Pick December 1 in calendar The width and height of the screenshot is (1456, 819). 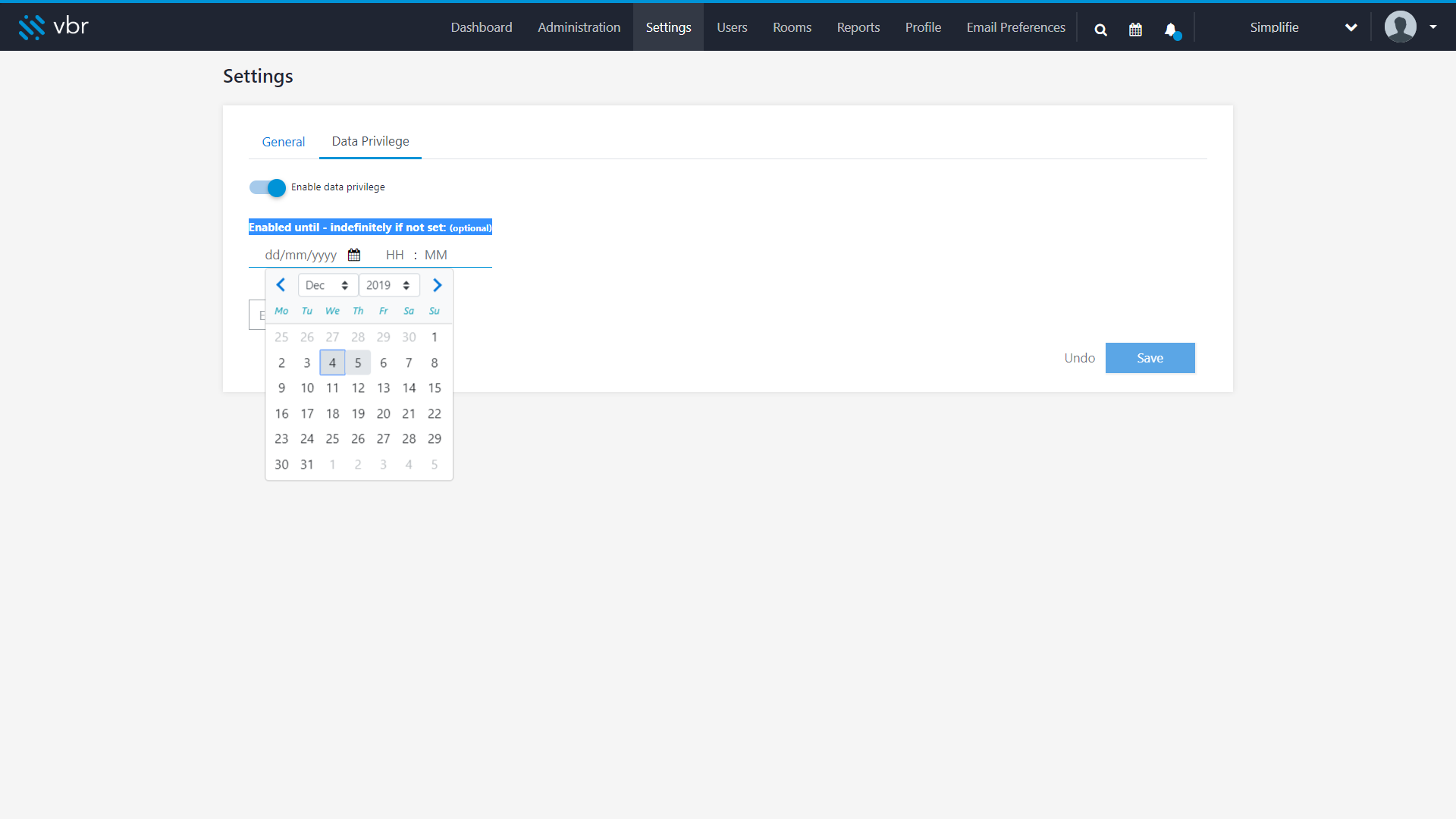pyautogui.click(x=435, y=337)
